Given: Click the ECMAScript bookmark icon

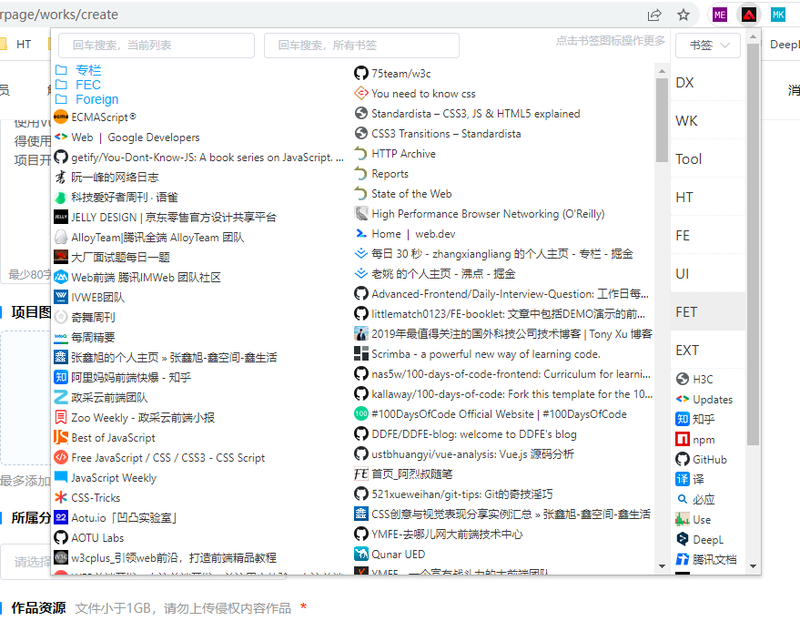Looking at the screenshot, I should tap(61, 117).
